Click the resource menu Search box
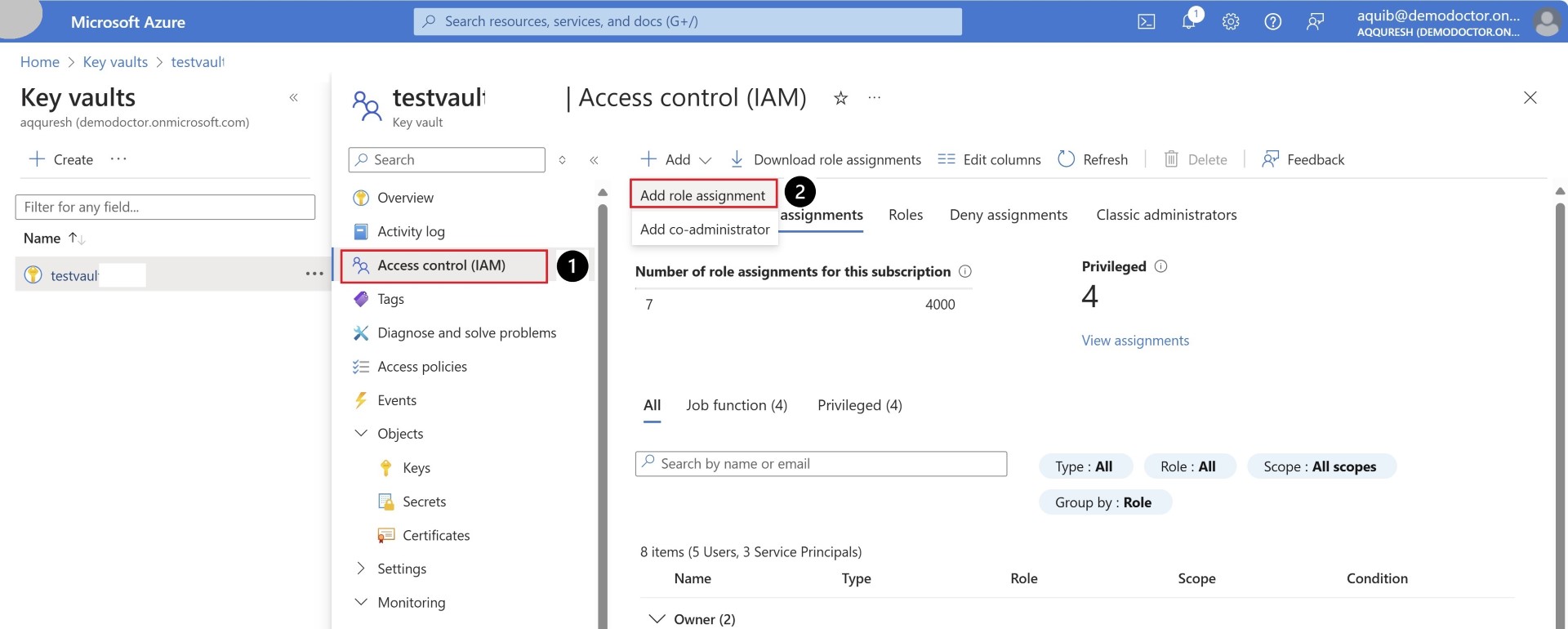The width and height of the screenshot is (1568, 629). [447, 160]
